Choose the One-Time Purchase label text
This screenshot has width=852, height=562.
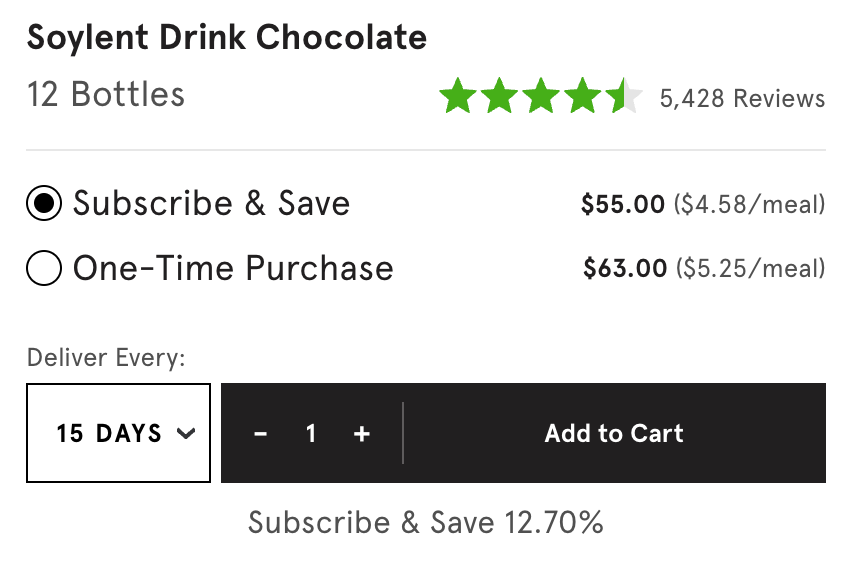coord(233,268)
